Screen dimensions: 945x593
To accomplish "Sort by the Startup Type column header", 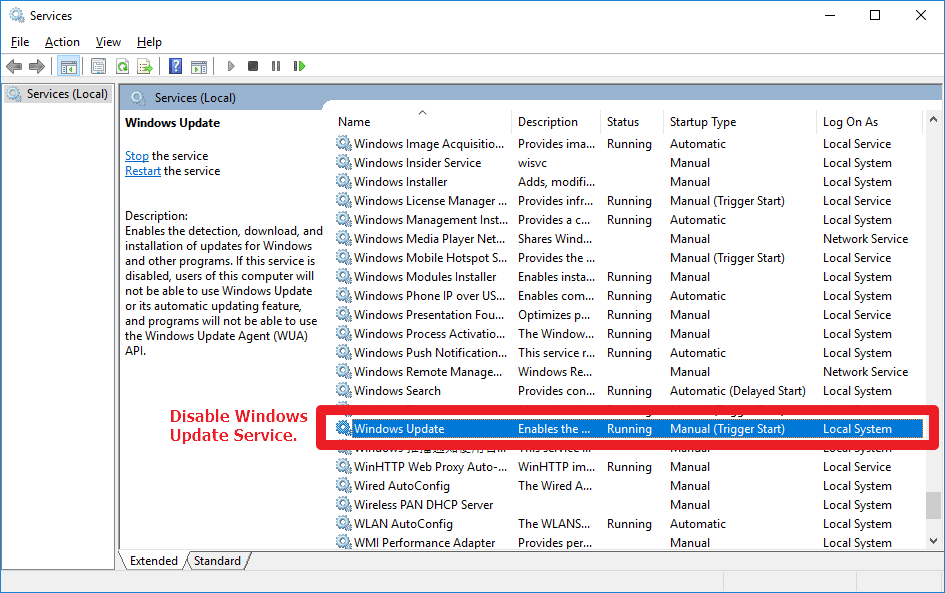I will coord(703,122).
